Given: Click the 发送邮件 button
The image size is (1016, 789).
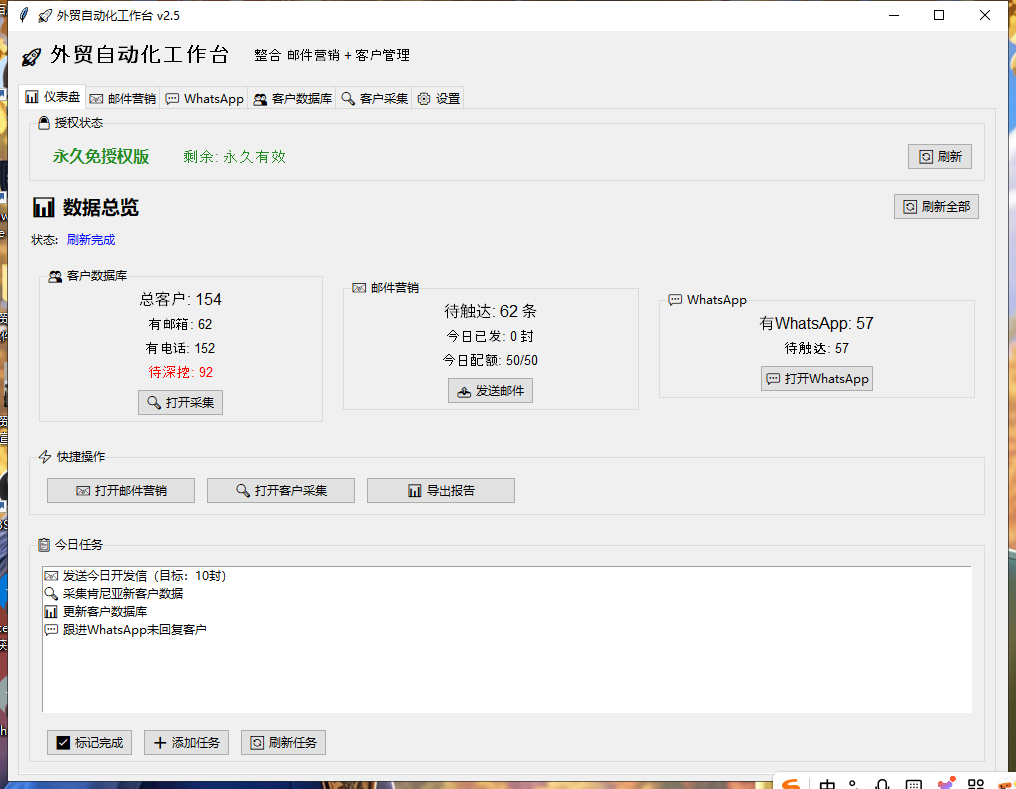Looking at the screenshot, I should click(x=491, y=391).
